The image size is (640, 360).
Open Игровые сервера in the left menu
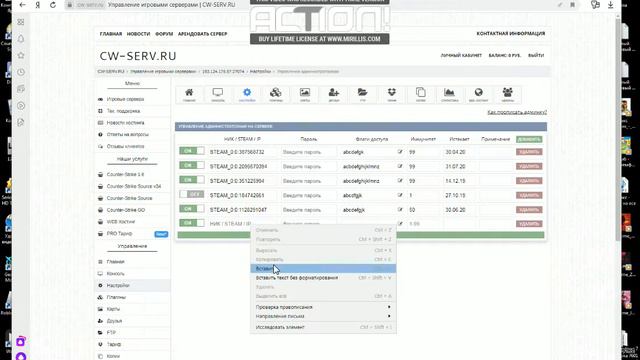(125, 99)
